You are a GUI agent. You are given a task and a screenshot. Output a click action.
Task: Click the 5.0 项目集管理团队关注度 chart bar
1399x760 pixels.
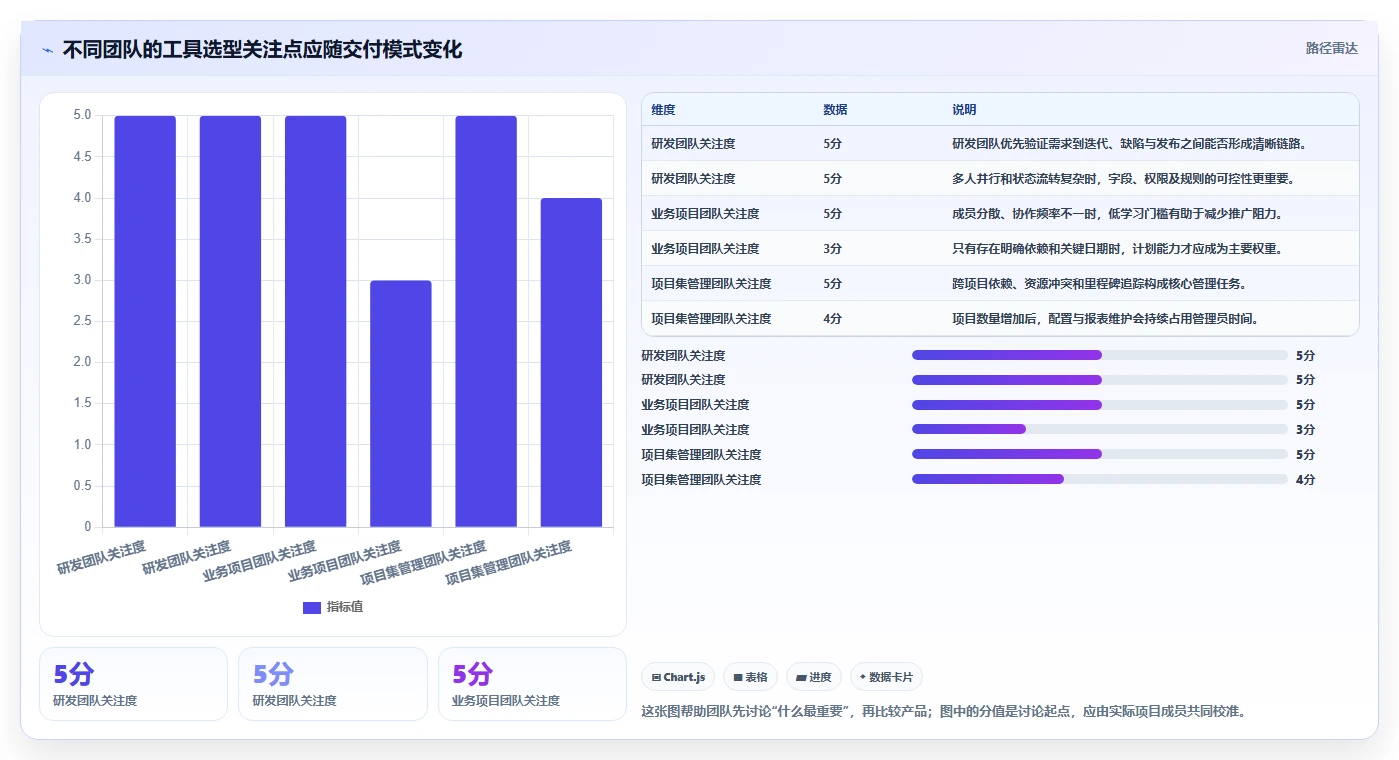(486, 322)
